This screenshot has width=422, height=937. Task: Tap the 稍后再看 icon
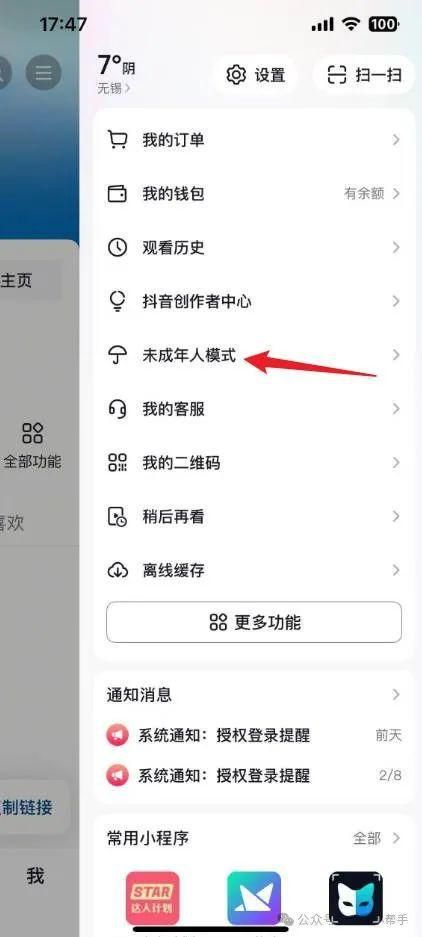[117, 516]
